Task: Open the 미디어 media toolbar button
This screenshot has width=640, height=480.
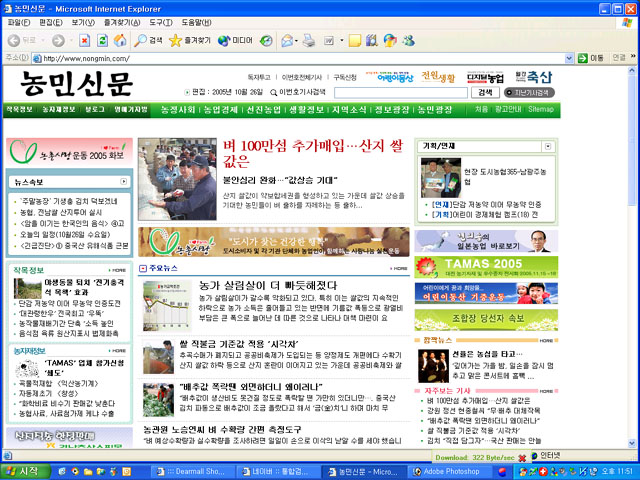Action: (236, 40)
